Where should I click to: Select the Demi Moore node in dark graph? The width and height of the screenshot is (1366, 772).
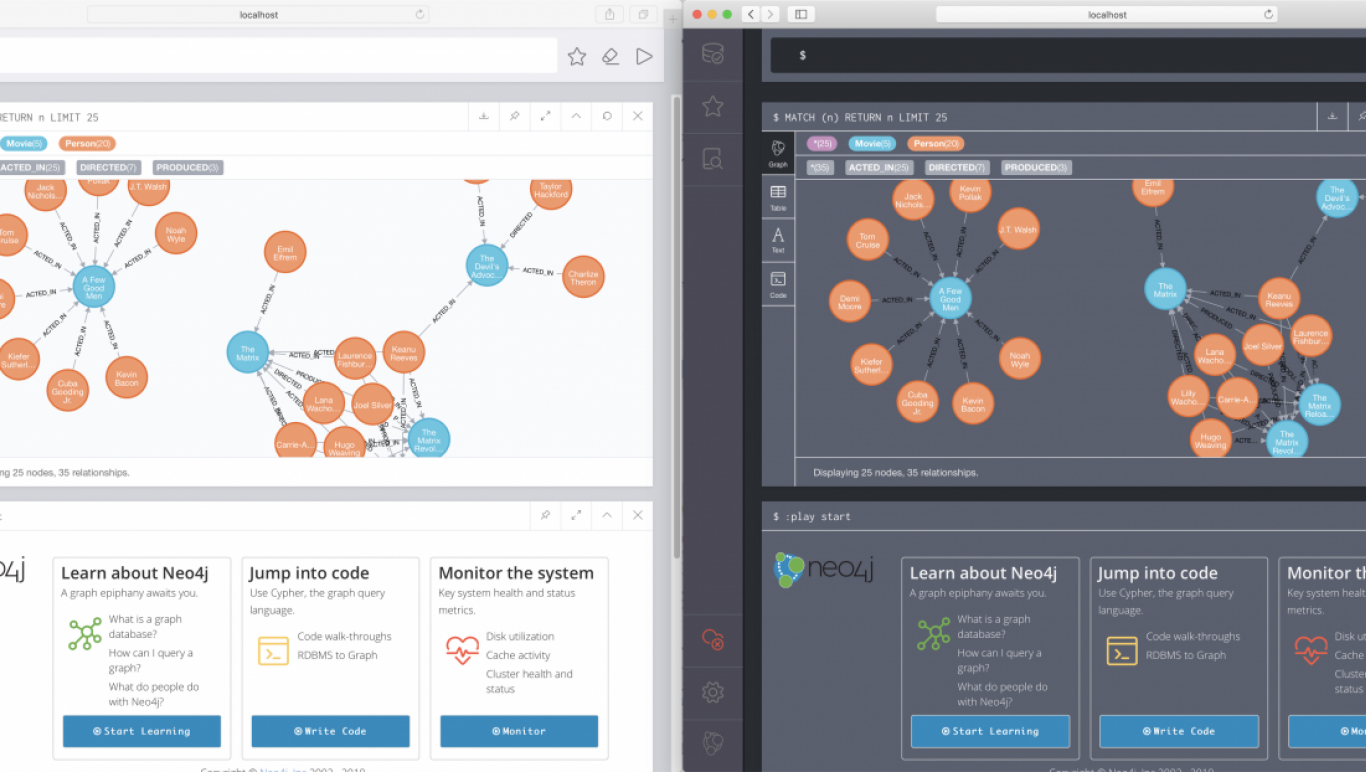coord(850,302)
